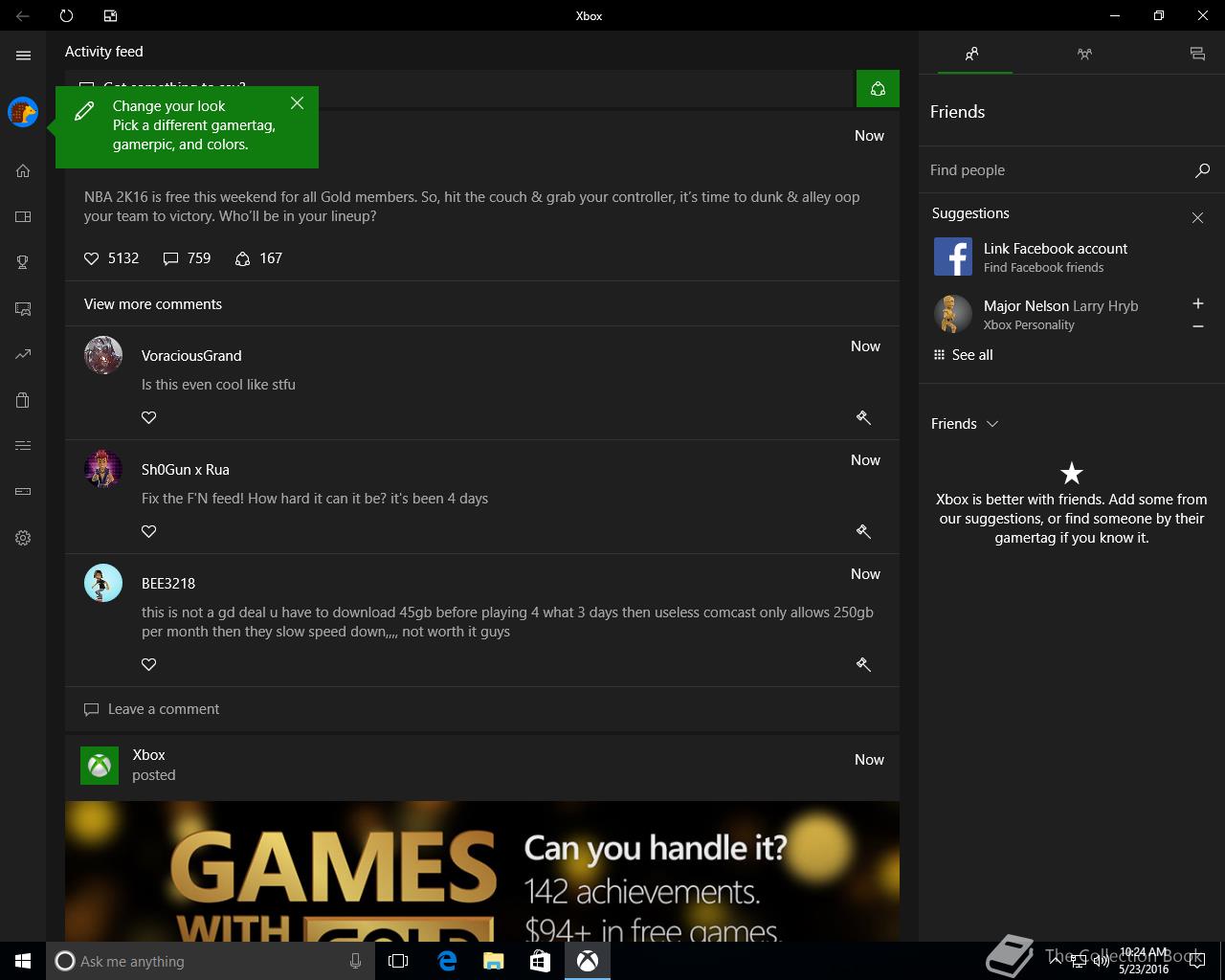Click Change your look tip

187,125
